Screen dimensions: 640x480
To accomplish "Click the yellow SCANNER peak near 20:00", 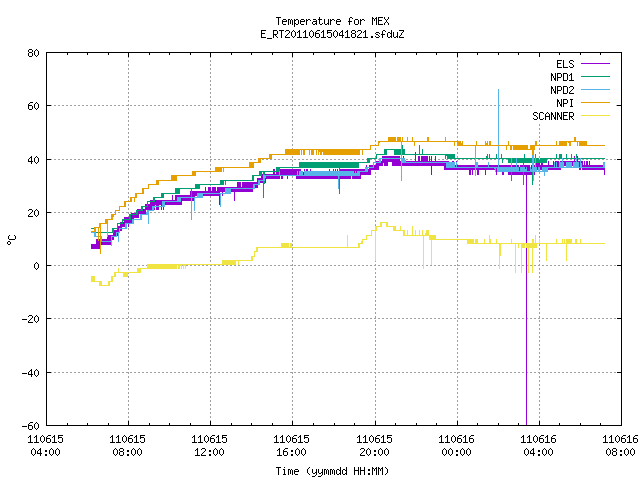I will tap(384, 223).
